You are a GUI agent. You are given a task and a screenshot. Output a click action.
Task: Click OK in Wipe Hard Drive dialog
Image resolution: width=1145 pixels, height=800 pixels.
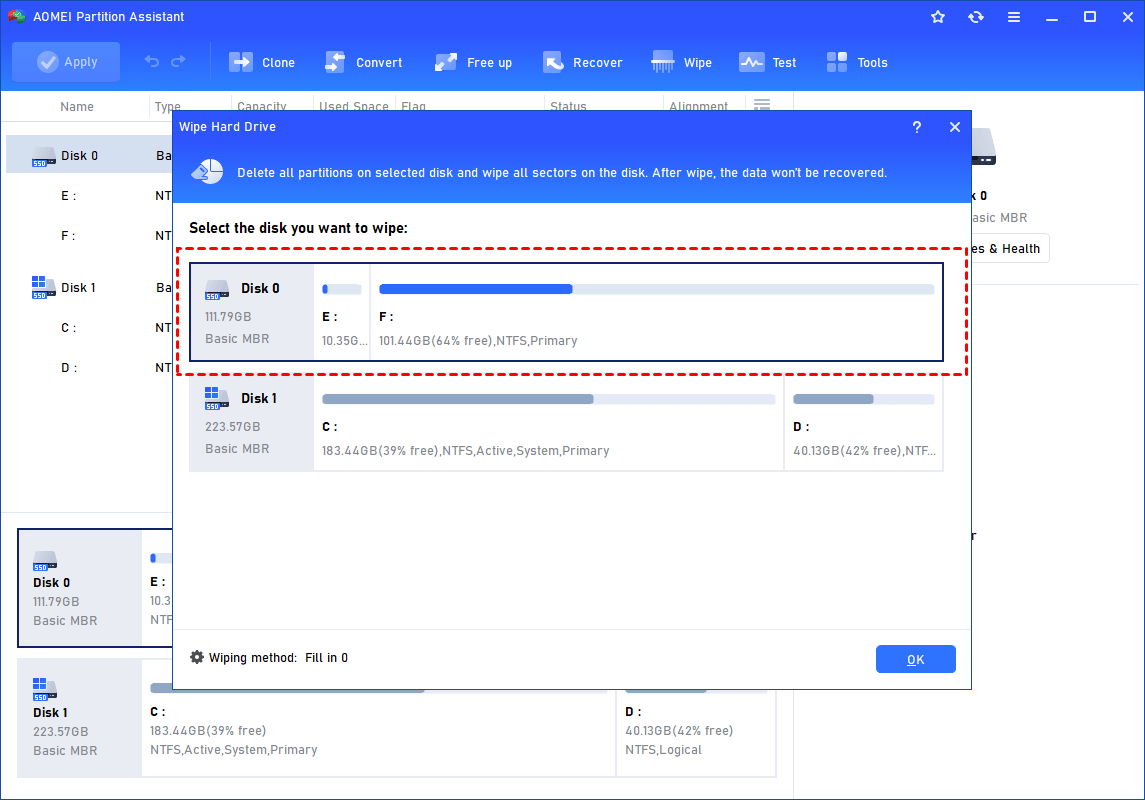pos(916,659)
